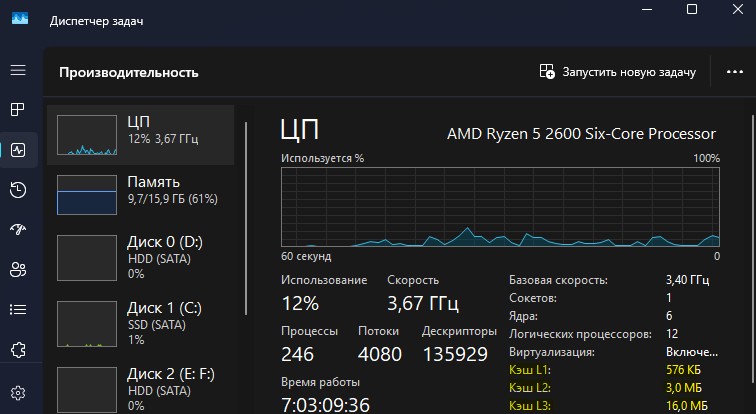Open the Startup apps page icon
Viewport: 756px width, 414px height.
(18, 229)
